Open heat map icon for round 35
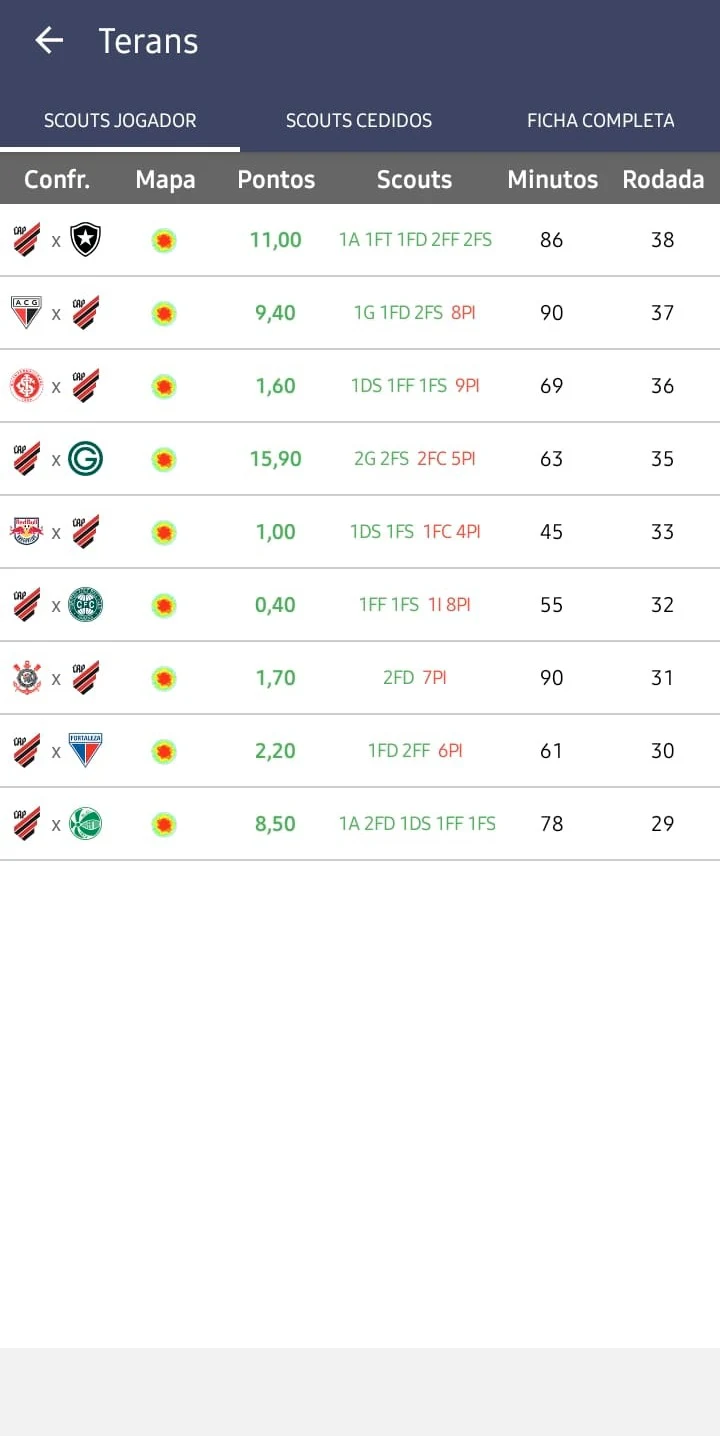This screenshot has height=1436, width=720. 164,459
